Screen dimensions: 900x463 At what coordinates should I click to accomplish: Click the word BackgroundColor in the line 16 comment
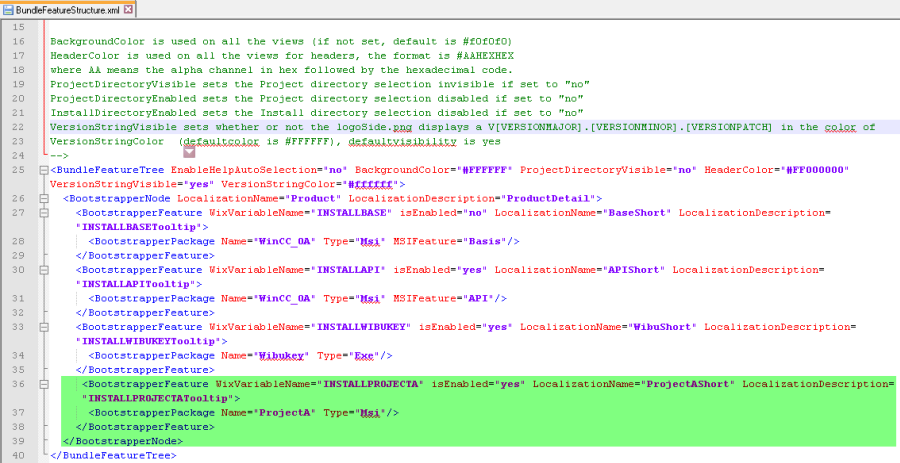point(98,41)
